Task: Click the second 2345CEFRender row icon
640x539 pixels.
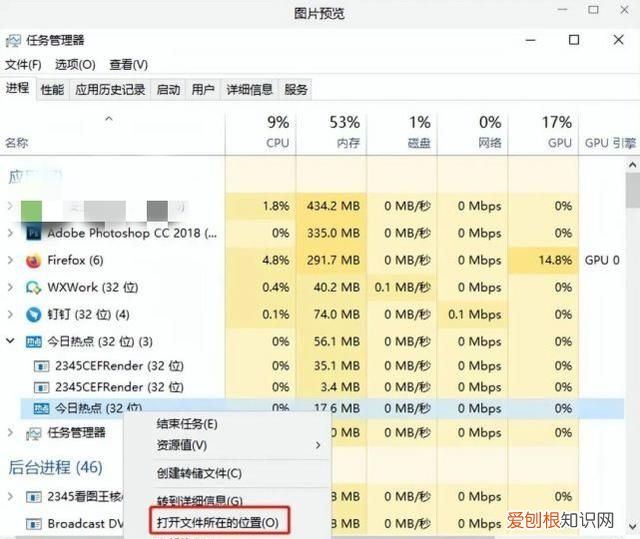Action: click(x=41, y=387)
